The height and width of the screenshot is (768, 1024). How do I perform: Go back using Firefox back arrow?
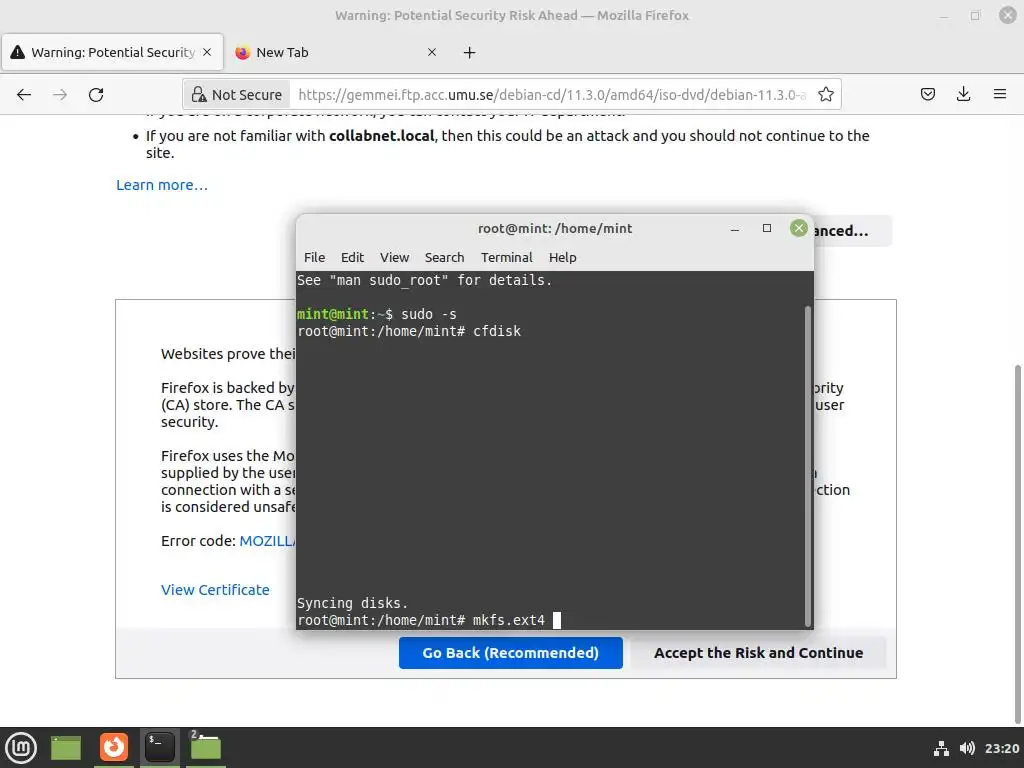tap(24, 95)
